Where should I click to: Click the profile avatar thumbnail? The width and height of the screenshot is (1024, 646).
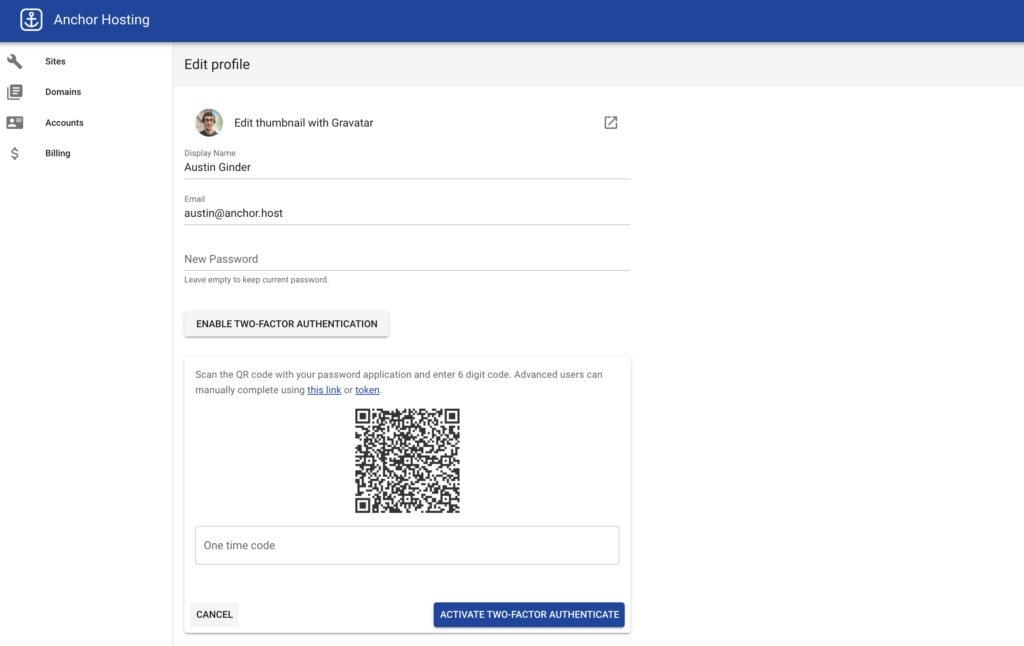(x=209, y=123)
